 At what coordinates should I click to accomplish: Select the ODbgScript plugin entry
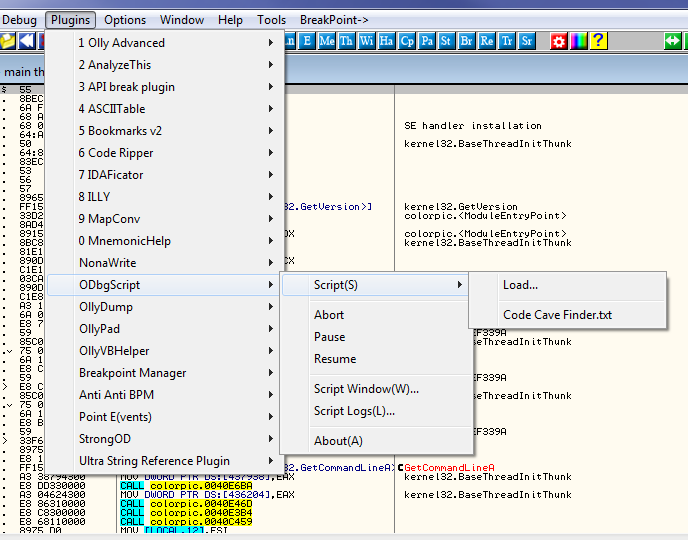[x=163, y=285]
